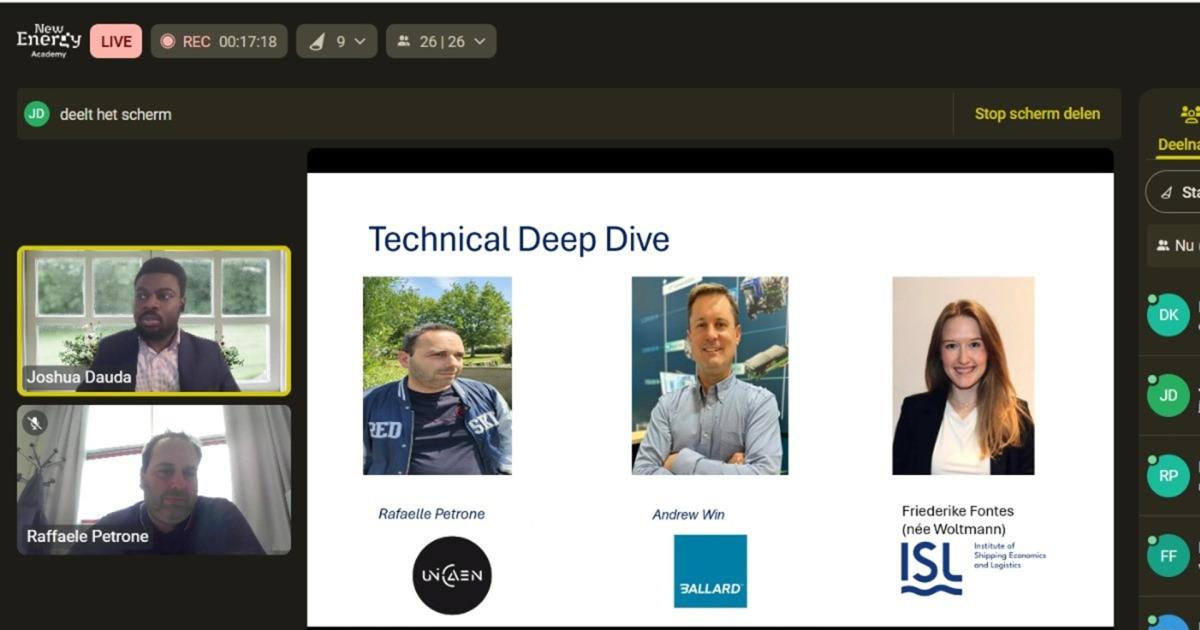Click the RP participant avatar
The image size is (1200, 630).
tap(1168, 476)
